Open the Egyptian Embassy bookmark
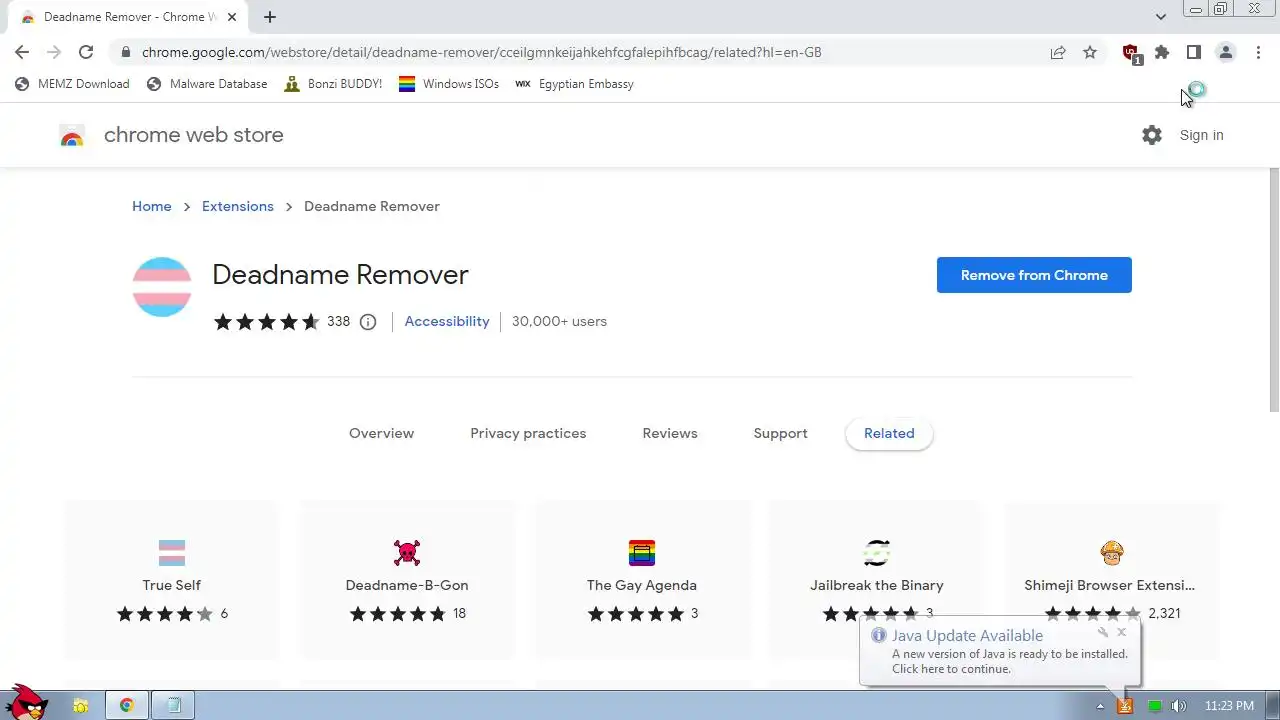This screenshot has width=1280, height=720. click(574, 84)
